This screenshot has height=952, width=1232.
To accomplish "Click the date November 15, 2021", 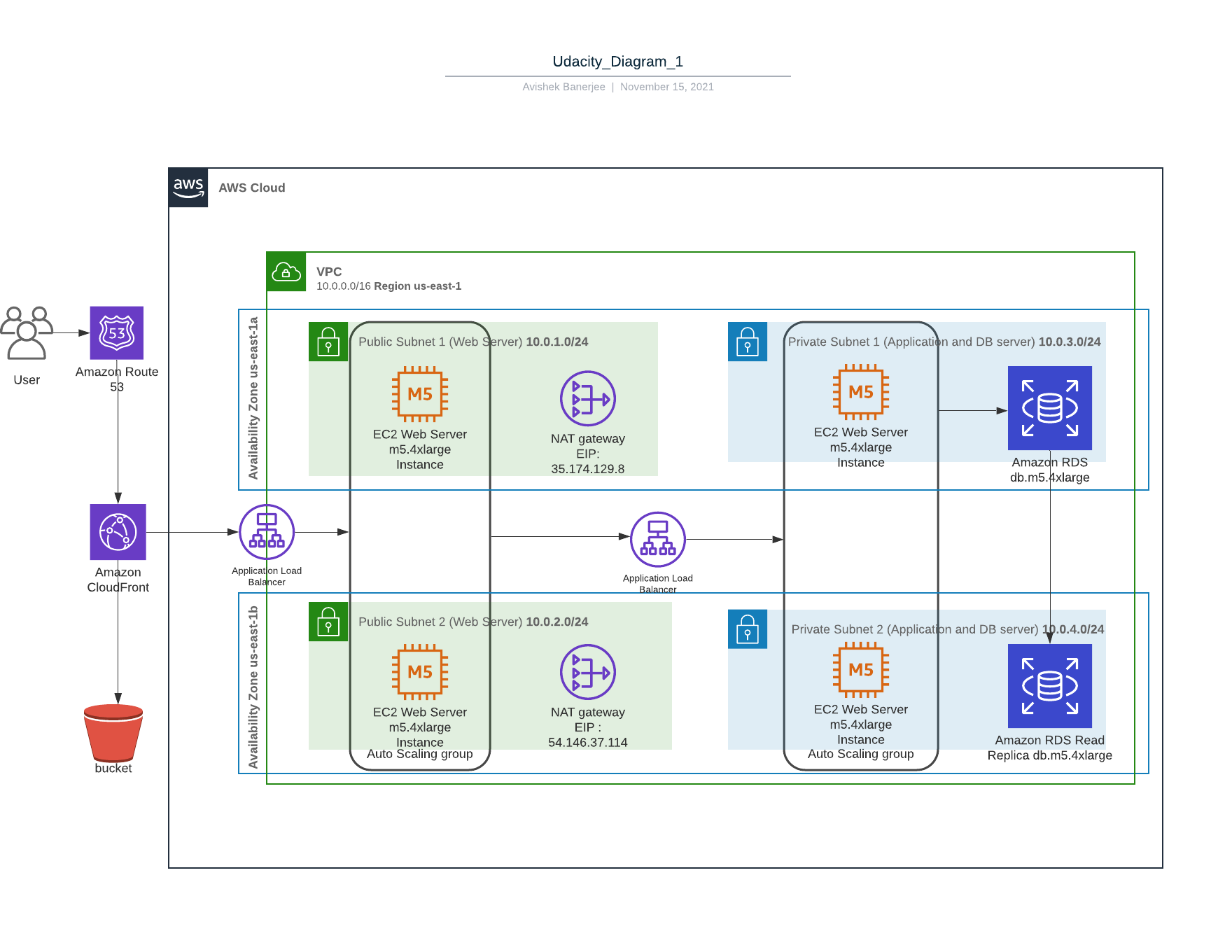I will pos(667,87).
